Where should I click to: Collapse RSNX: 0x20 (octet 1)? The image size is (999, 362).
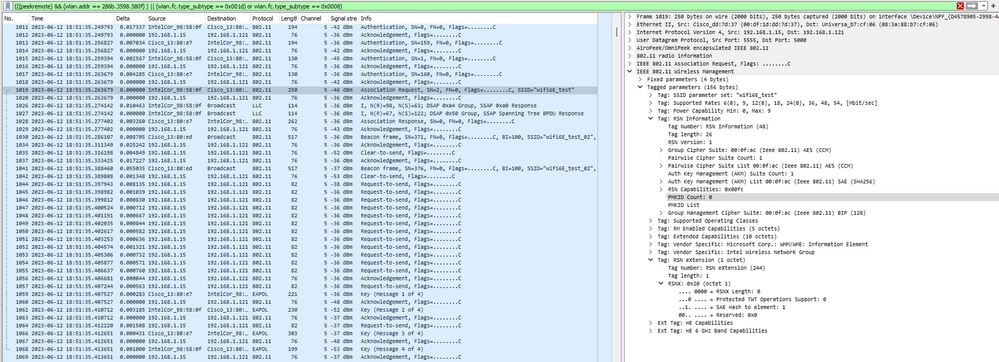pyautogui.click(x=661, y=284)
